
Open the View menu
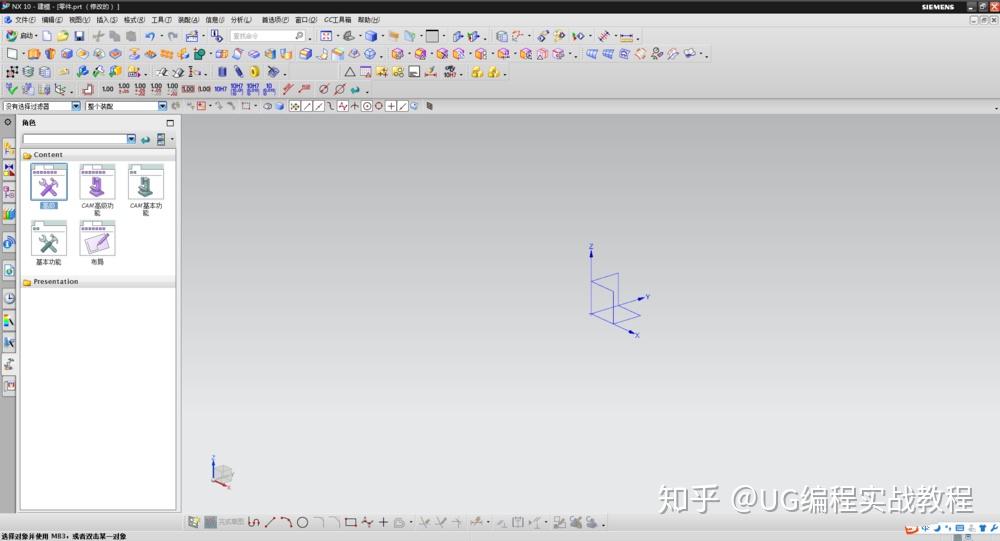pyautogui.click(x=79, y=20)
